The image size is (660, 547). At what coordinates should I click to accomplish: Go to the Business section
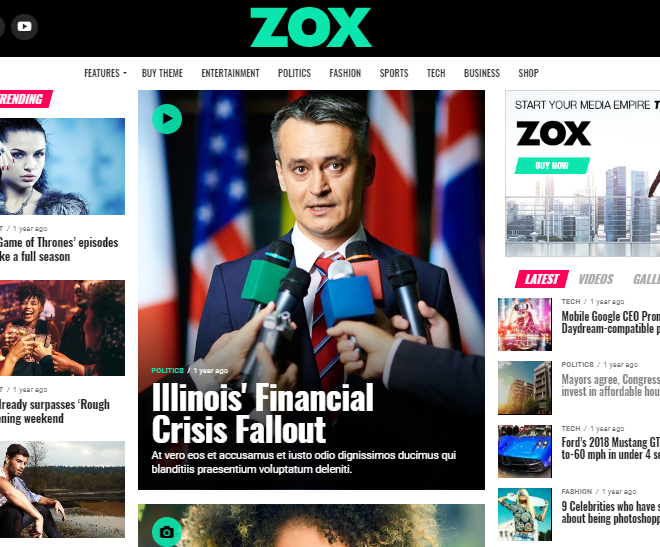pos(482,73)
